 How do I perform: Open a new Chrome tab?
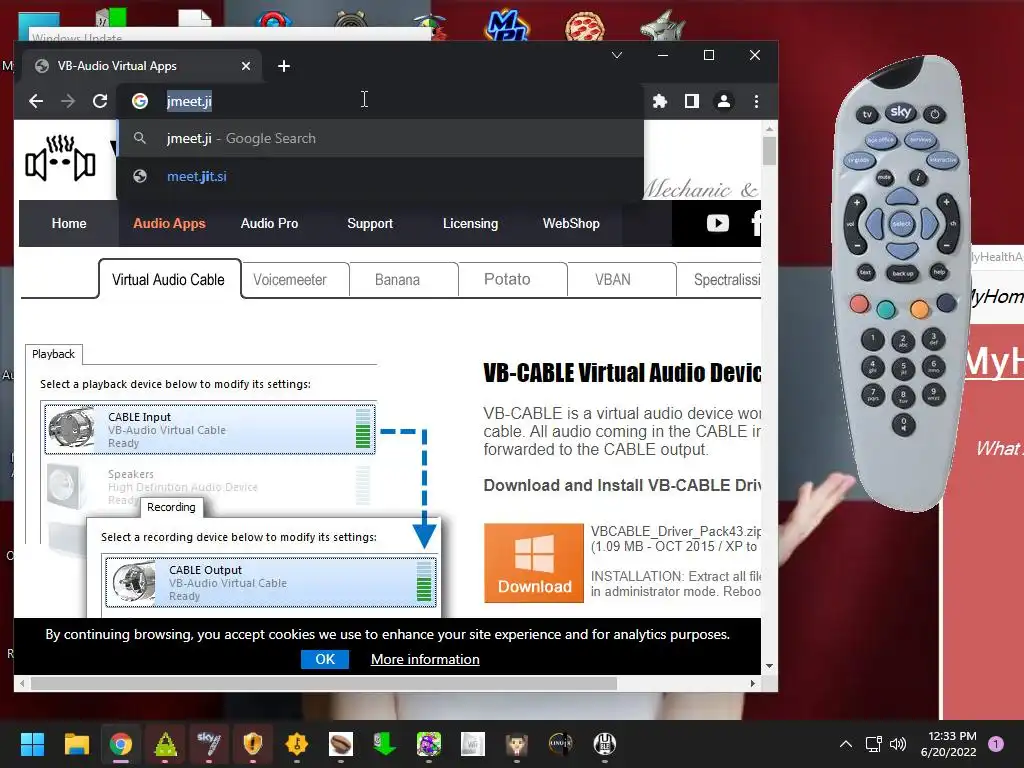point(283,66)
